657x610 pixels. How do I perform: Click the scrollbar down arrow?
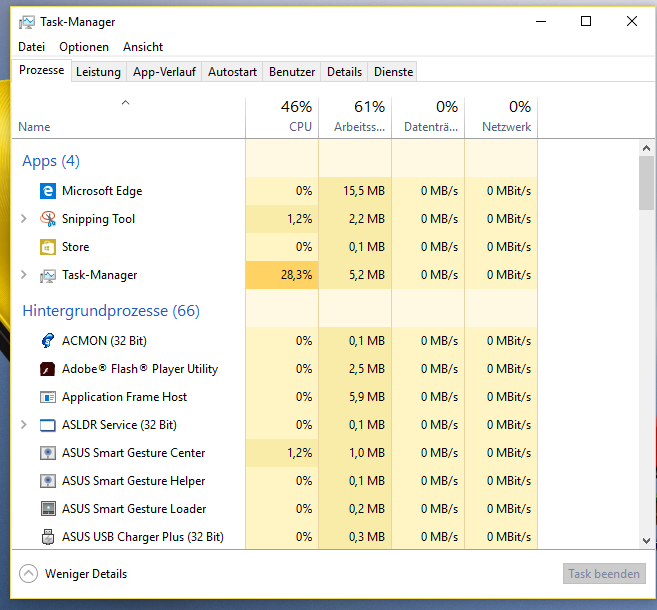(647, 541)
